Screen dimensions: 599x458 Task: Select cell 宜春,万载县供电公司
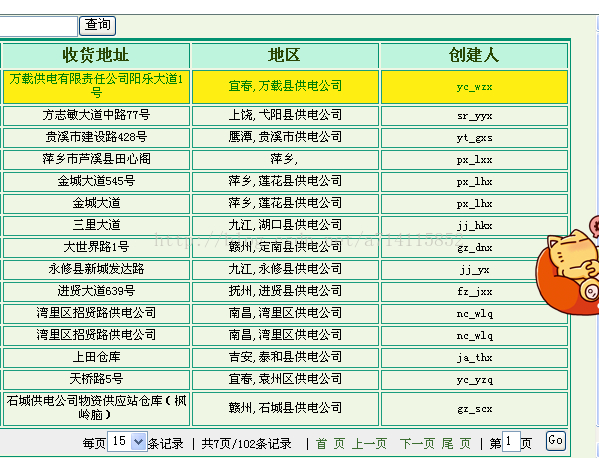coord(285,87)
